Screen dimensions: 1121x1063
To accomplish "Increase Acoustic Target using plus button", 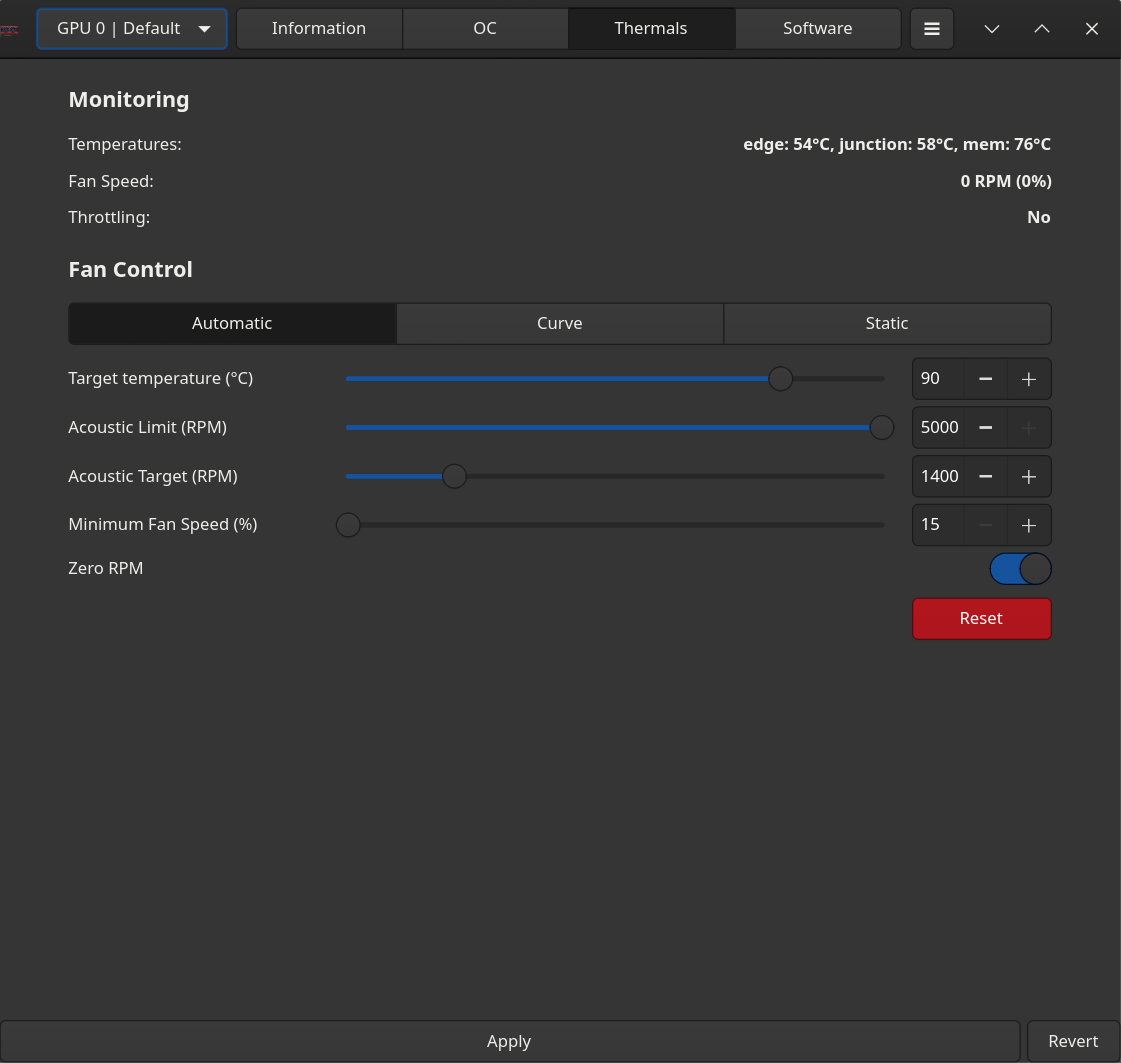I will (x=1028, y=477).
